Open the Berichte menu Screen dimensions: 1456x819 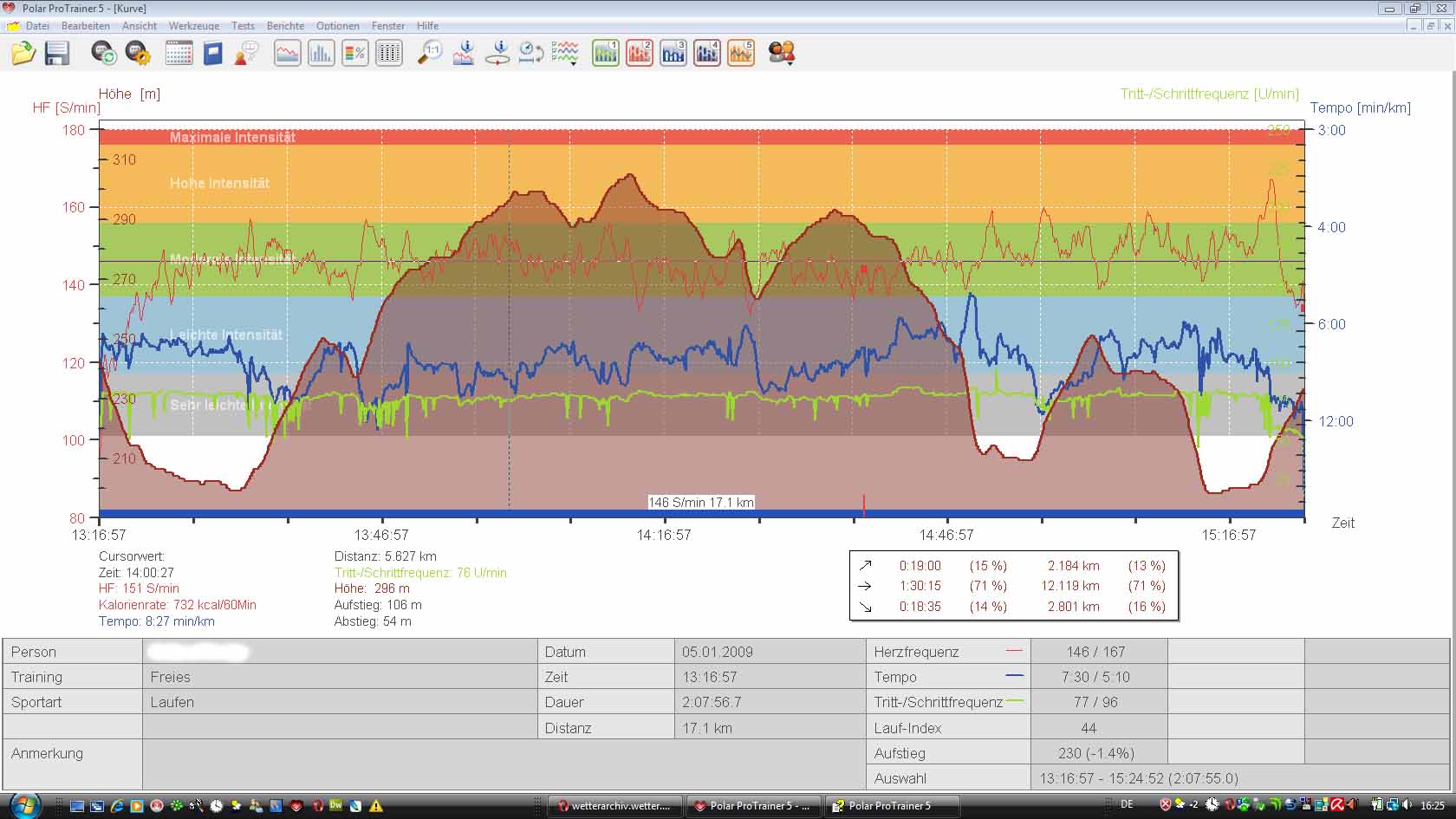pos(285,26)
